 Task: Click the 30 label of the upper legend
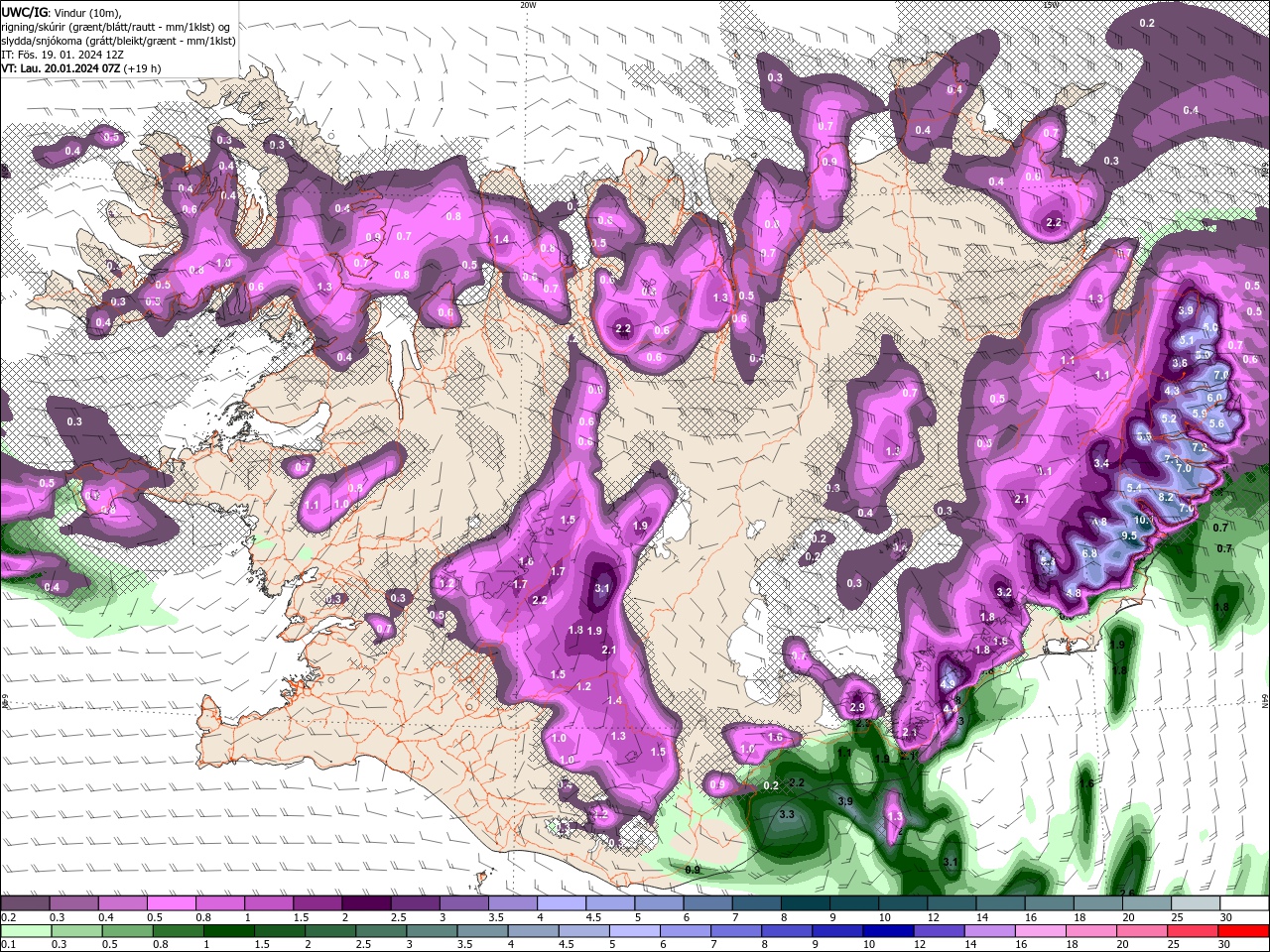[1225, 917]
